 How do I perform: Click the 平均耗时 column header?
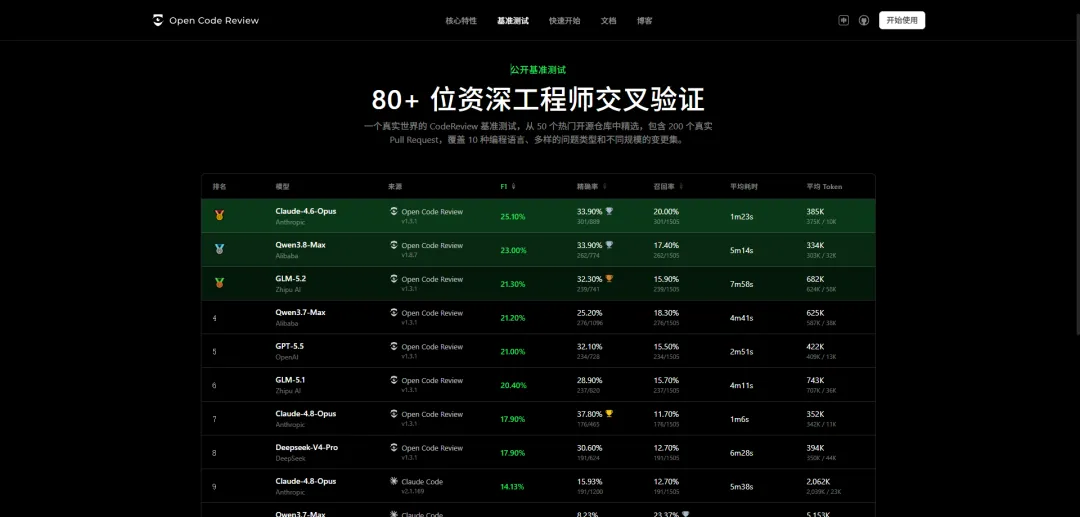744,187
